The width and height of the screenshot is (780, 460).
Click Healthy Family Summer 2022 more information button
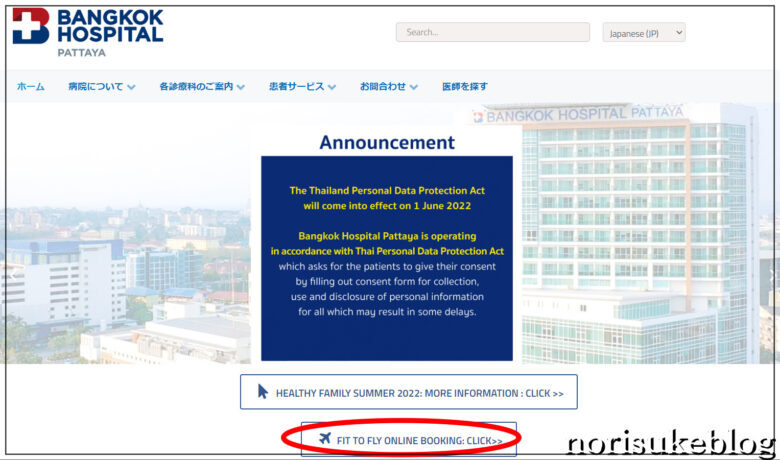pyautogui.click(x=408, y=392)
